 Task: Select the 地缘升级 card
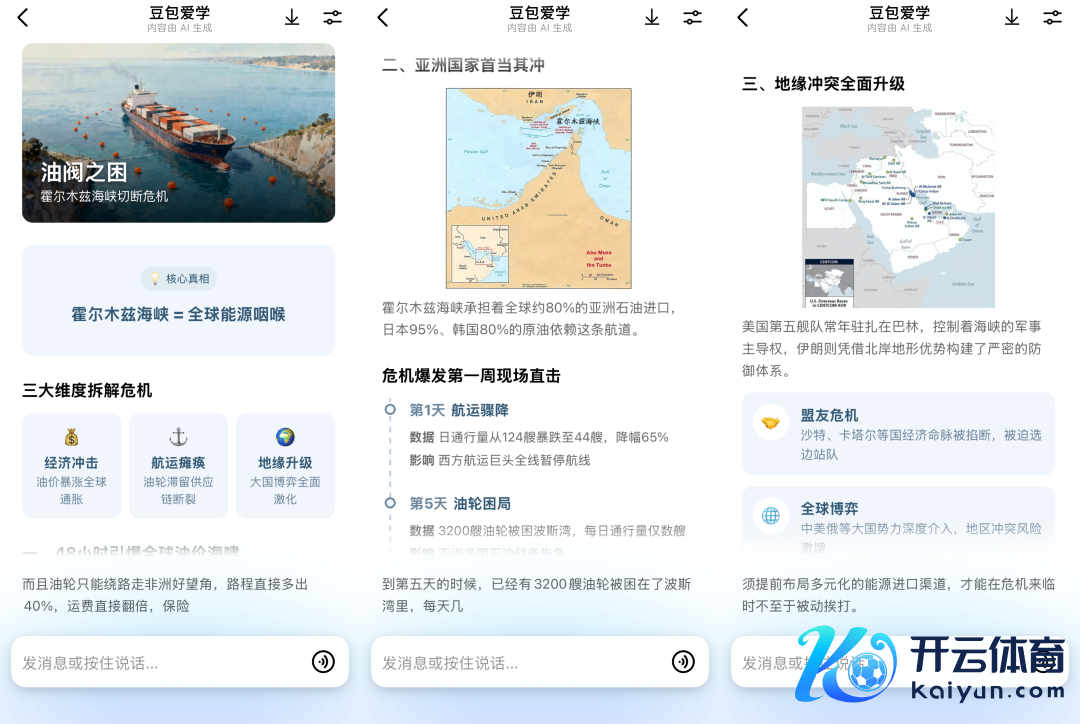(x=285, y=466)
